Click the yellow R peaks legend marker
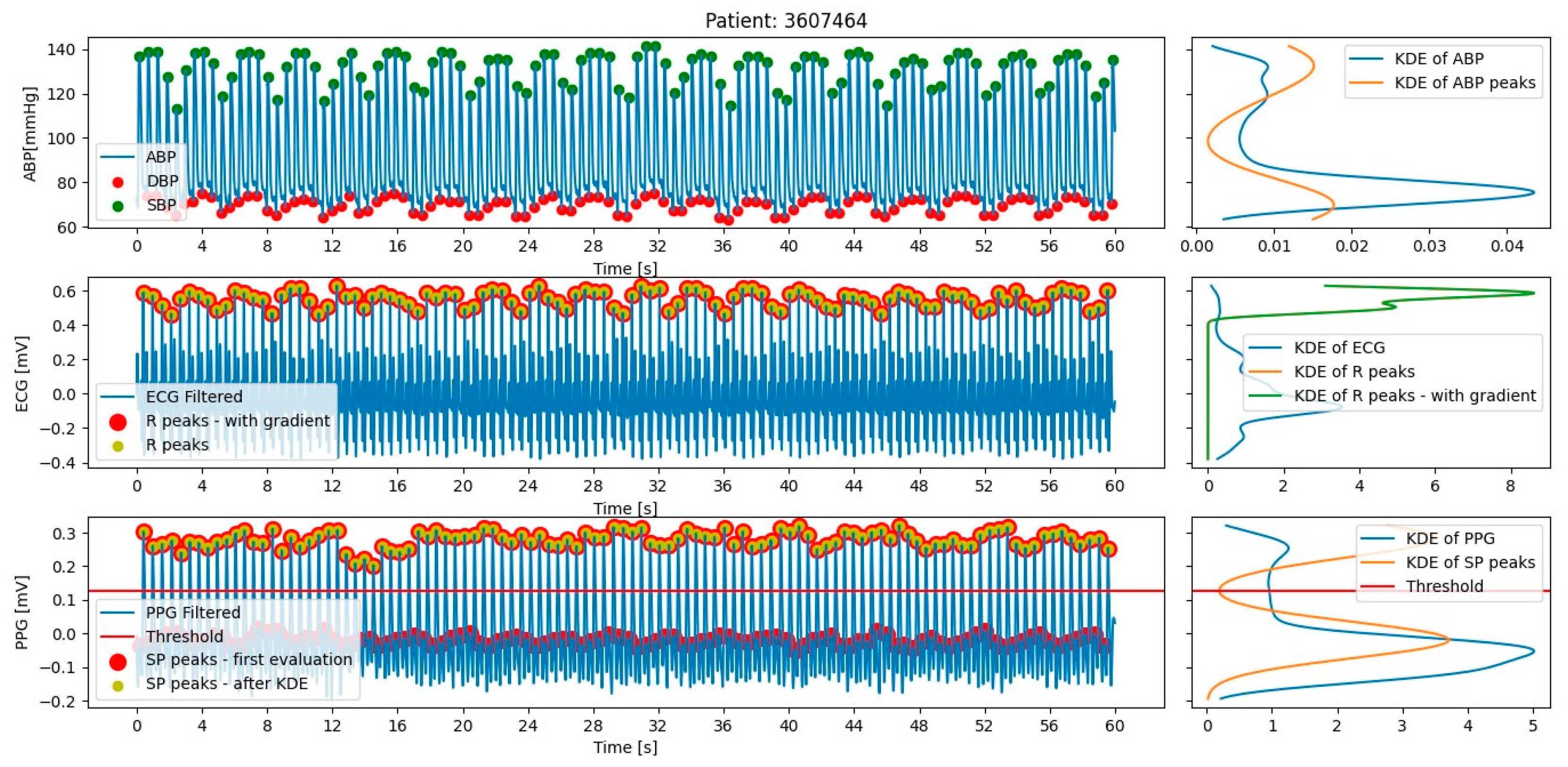Viewport: 1568px width, 767px height. click(118, 446)
